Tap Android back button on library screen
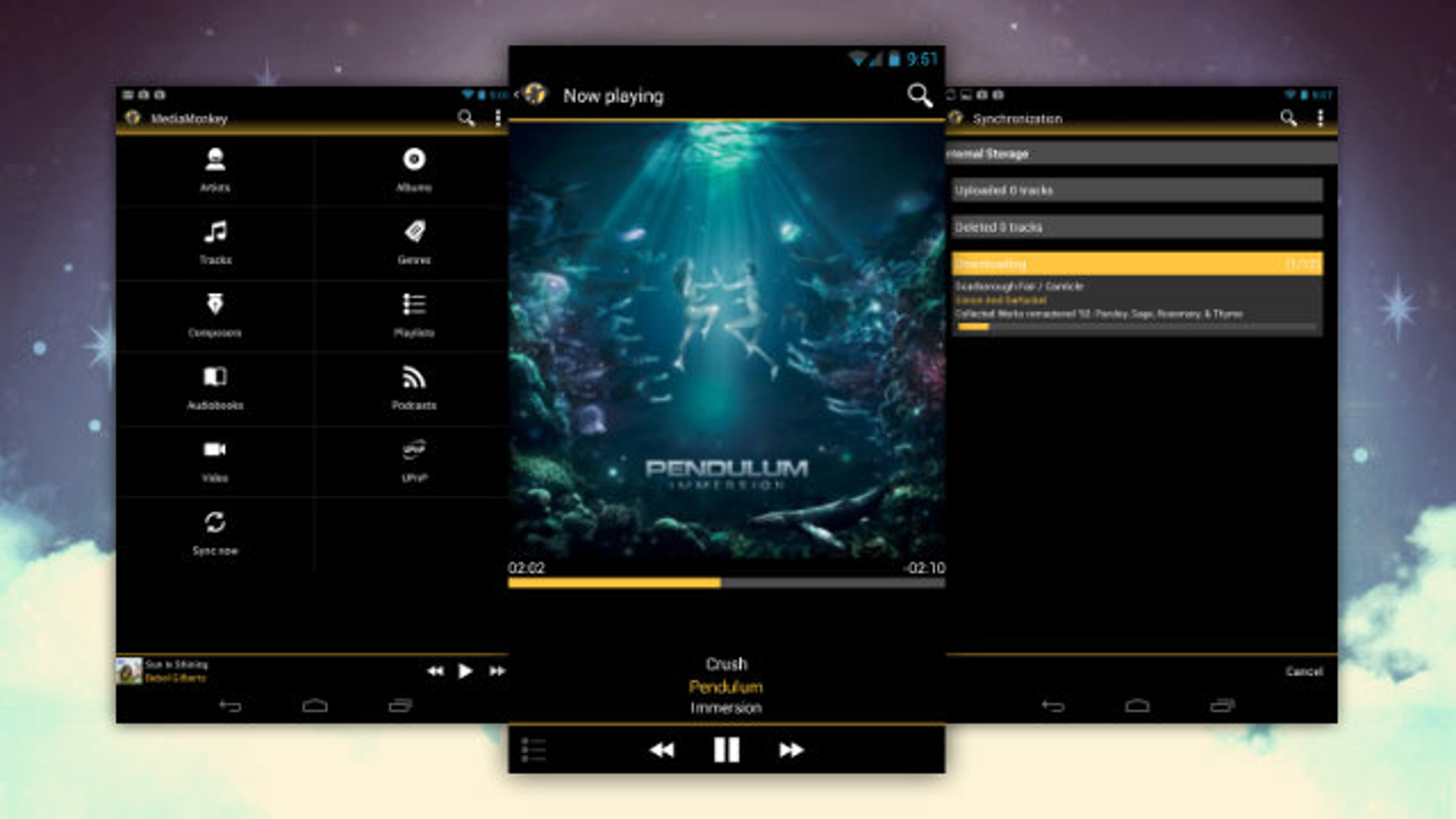Viewport: 1456px width, 819px height. tap(230, 705)
